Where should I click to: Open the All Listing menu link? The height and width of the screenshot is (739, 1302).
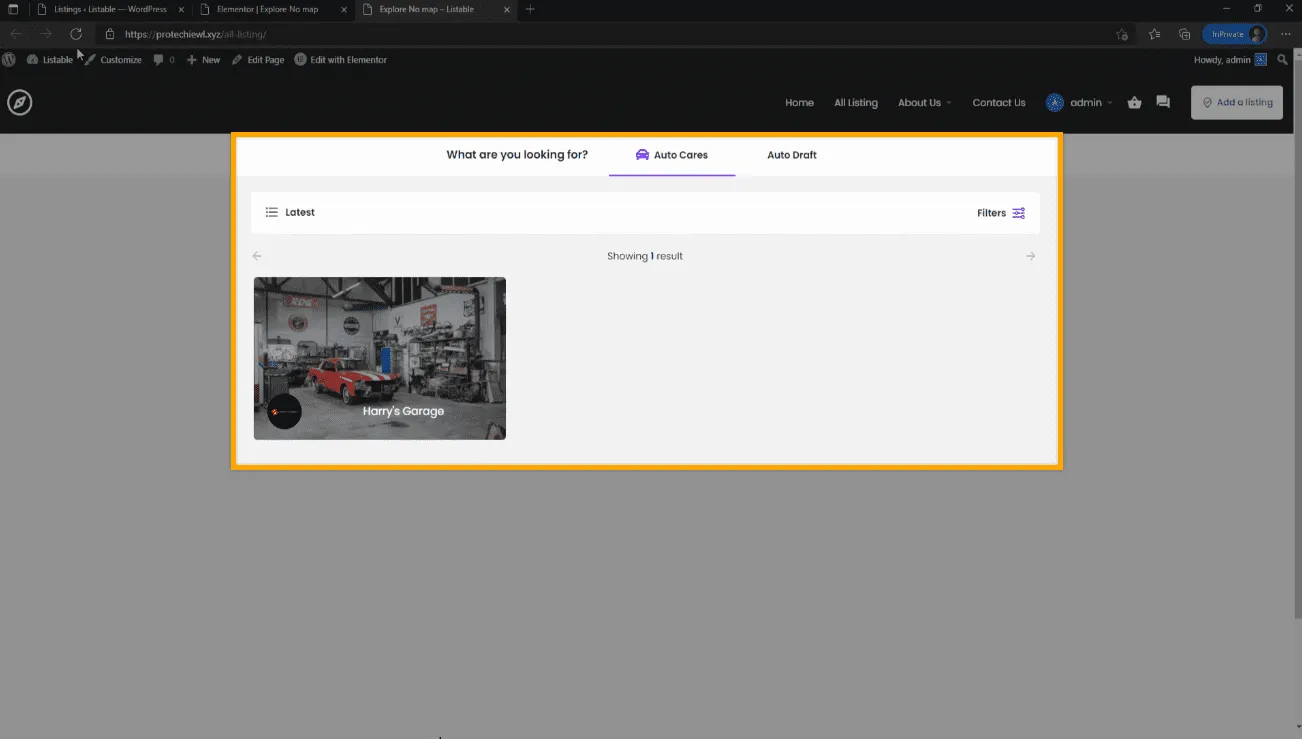coord(855,103)
